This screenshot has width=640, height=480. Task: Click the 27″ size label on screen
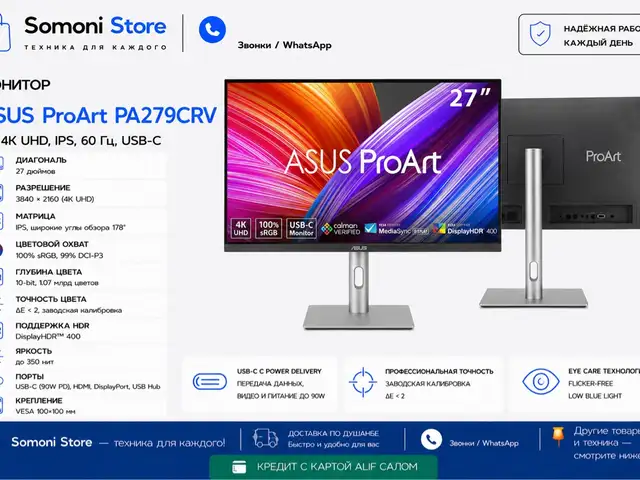[470, 98]
